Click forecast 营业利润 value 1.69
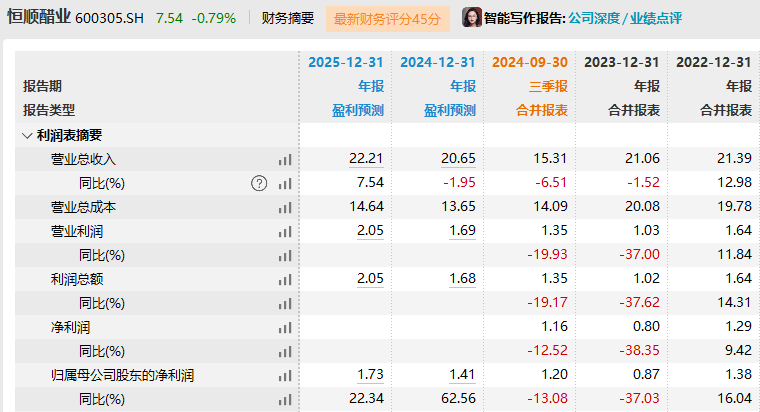The height and width of the screenshot is (412, 760). pyautogui.click(x=462, y=230)
